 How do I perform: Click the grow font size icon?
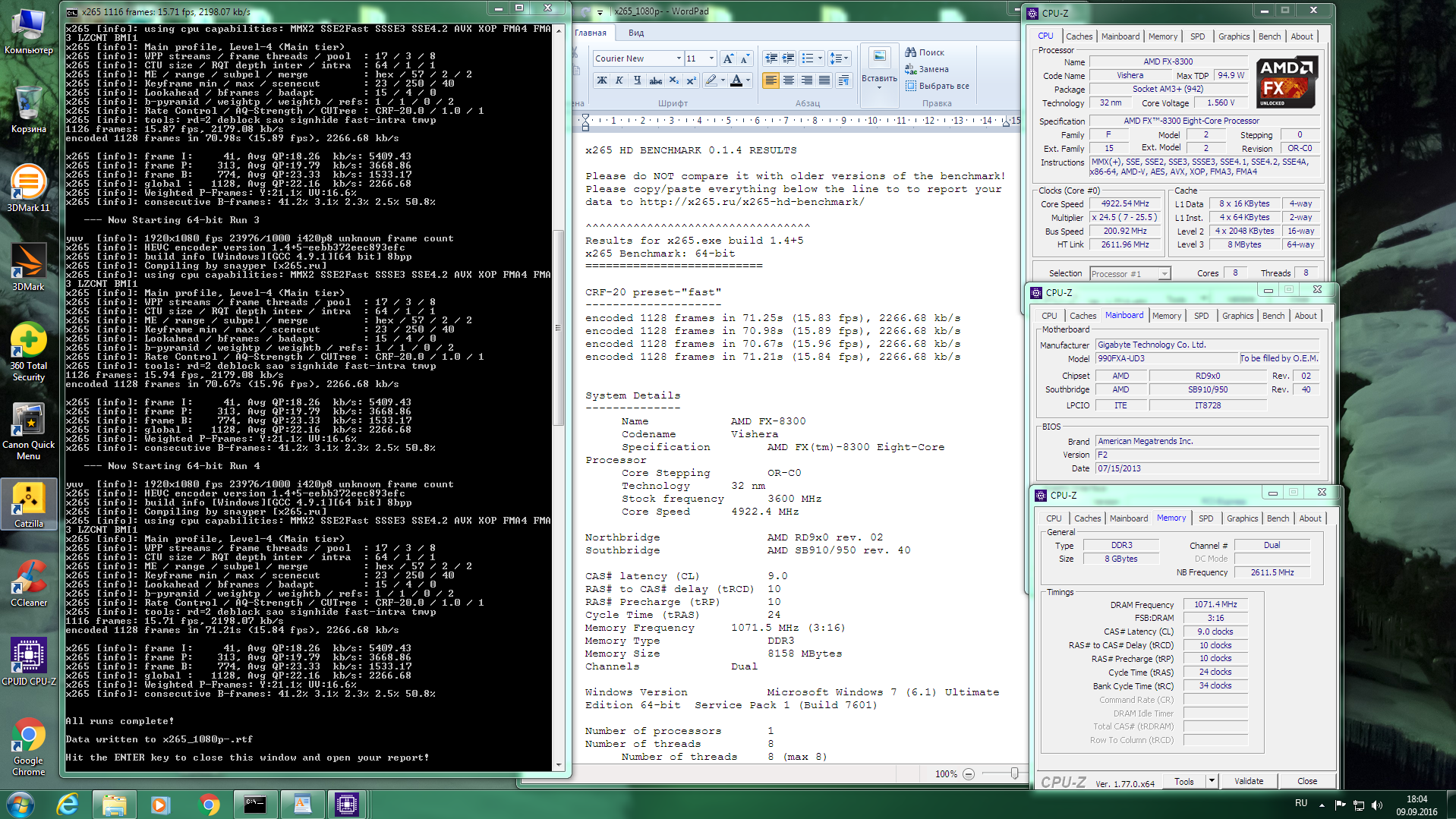coord(727,58)
